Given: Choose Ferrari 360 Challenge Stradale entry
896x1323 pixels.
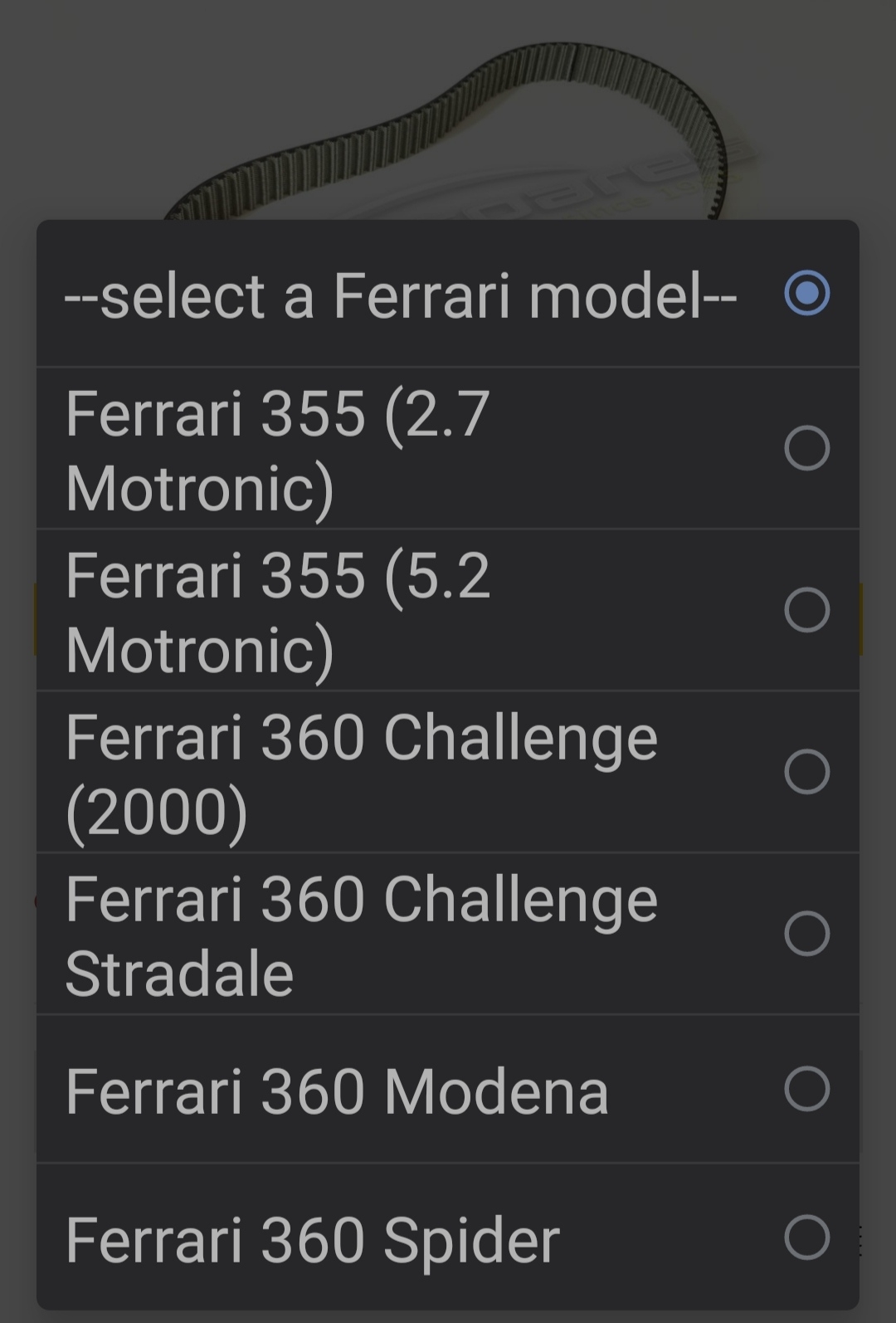Looking at the screenshot, I should point(448,934).
